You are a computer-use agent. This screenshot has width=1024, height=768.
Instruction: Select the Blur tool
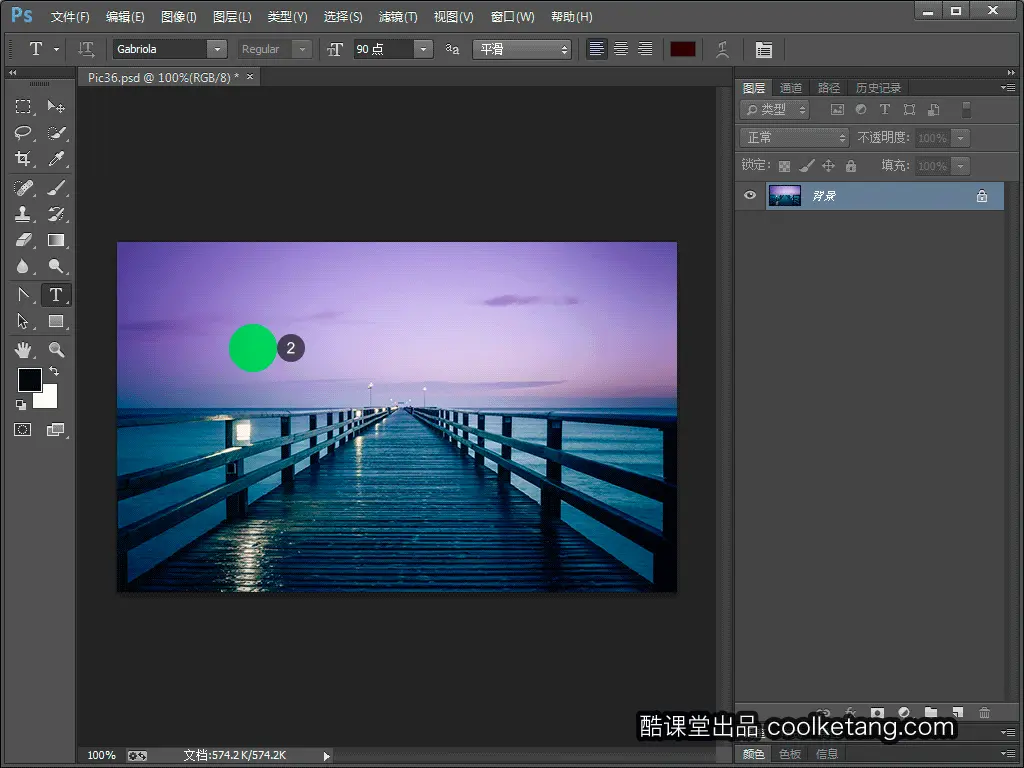24,266
